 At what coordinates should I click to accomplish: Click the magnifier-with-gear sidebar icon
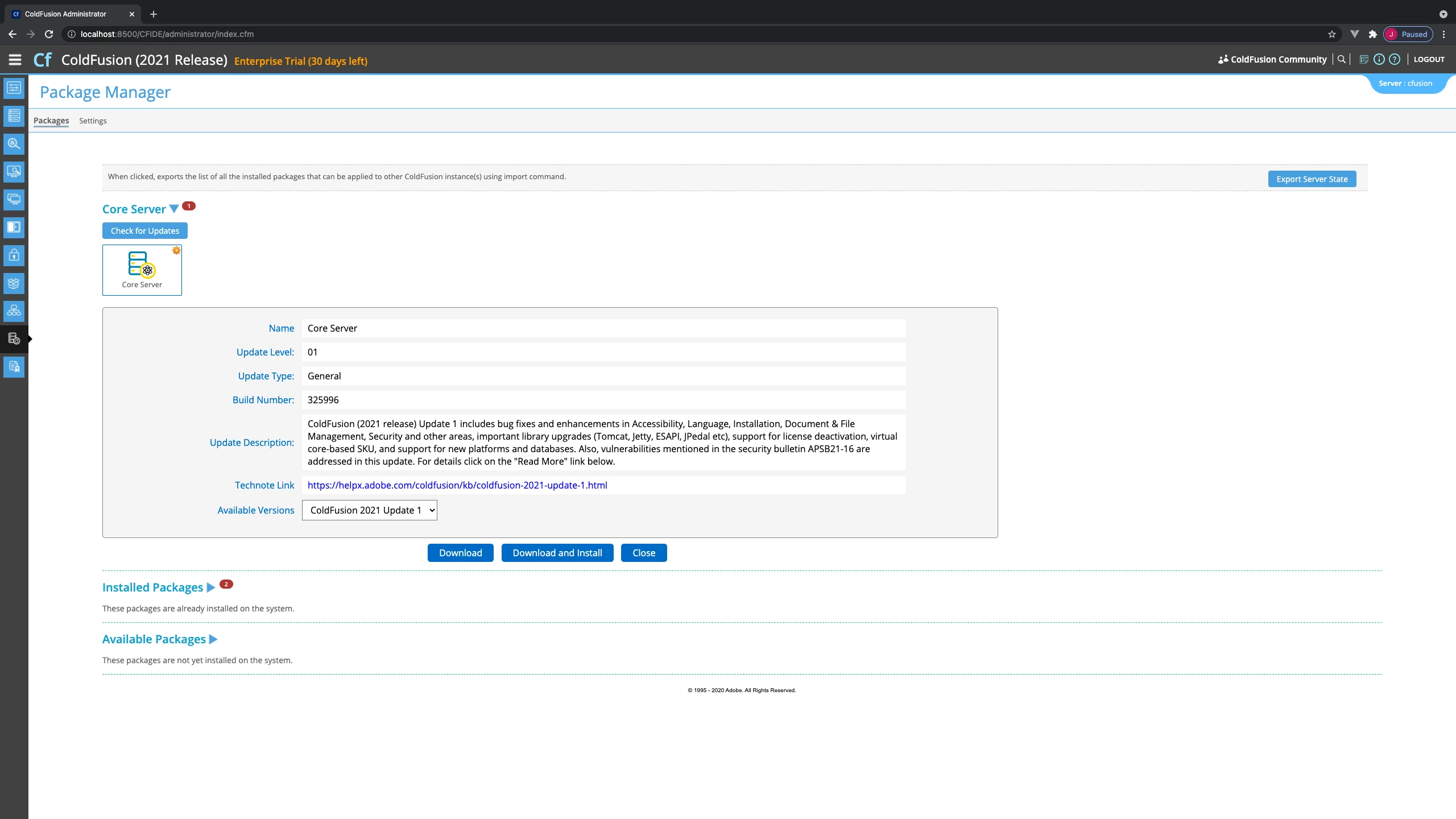(14, 143)
